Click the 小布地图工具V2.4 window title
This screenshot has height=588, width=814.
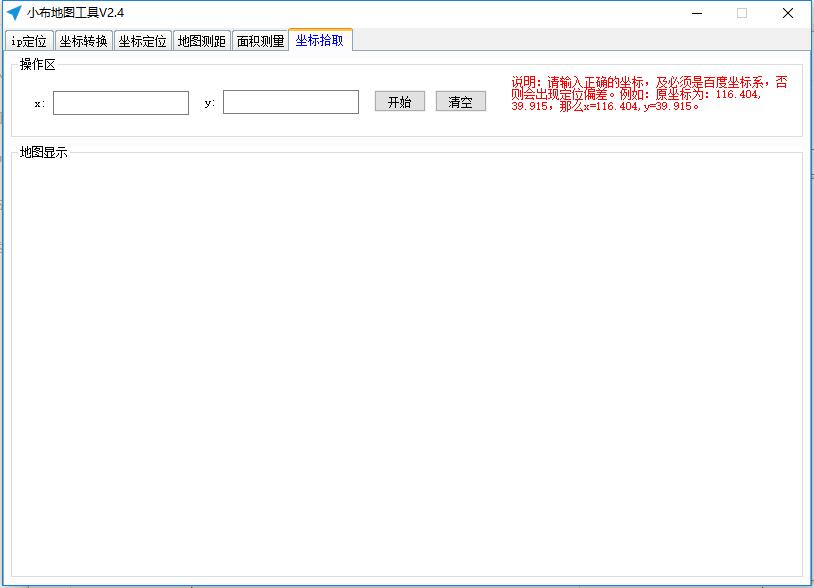(76, 12)
